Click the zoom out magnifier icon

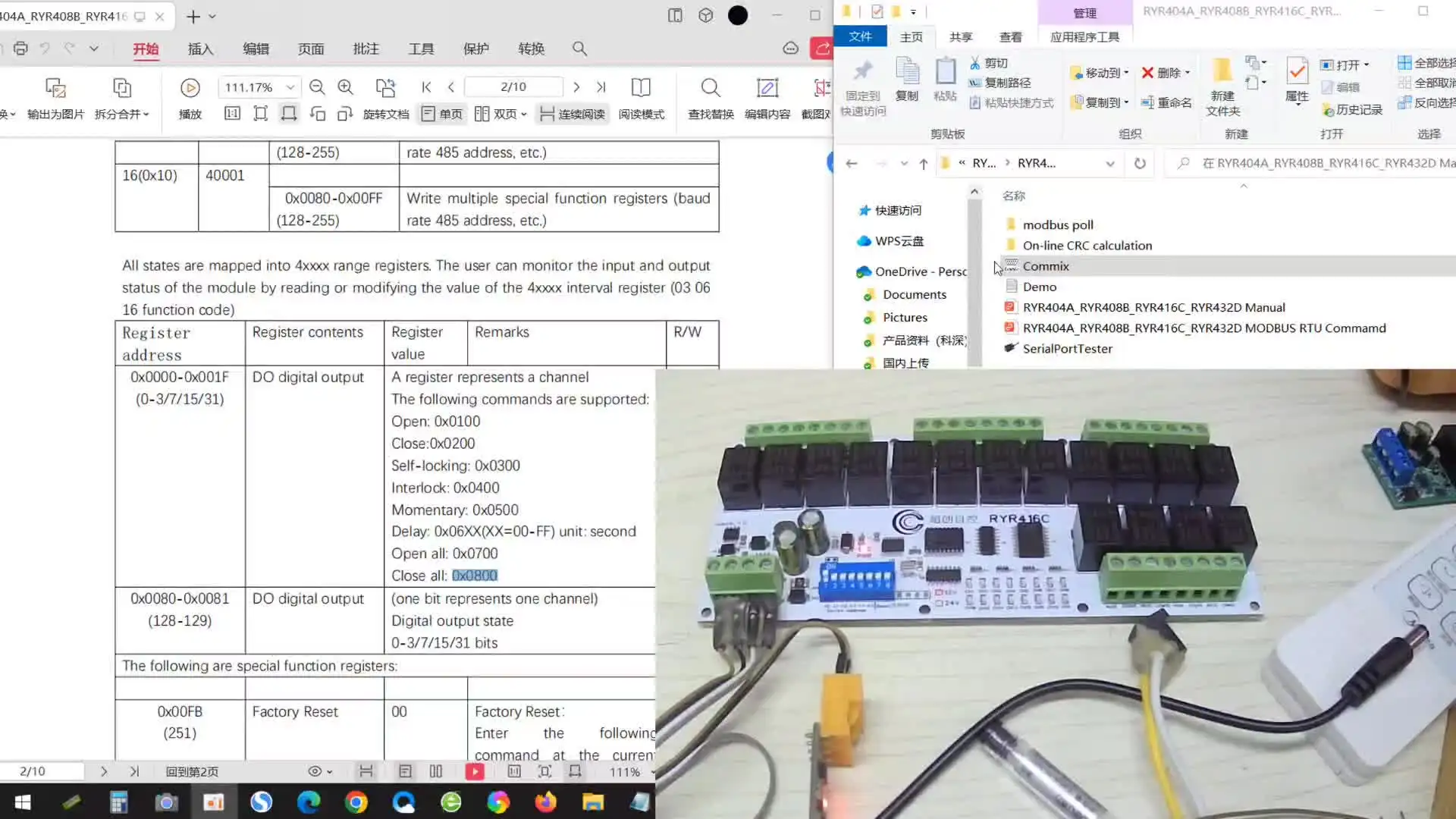(x=317, y=87)
